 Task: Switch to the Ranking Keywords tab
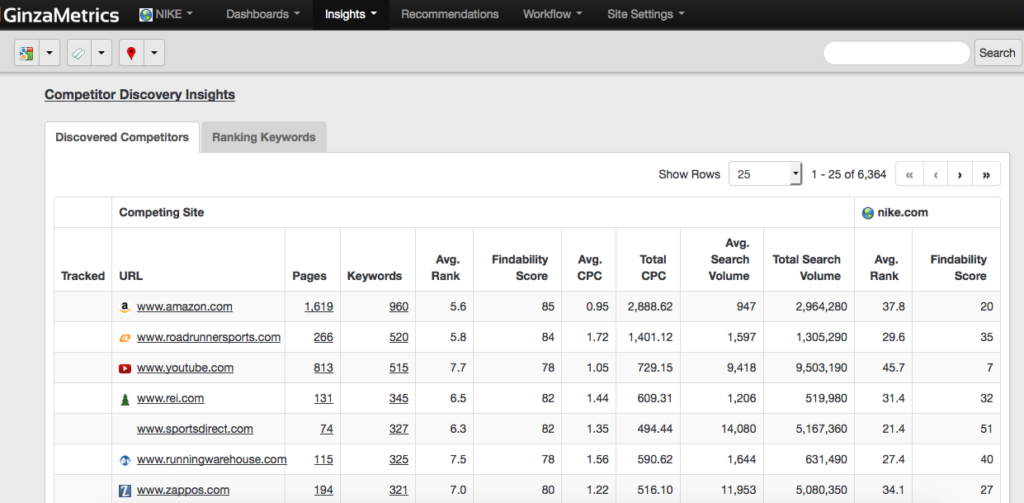point(264,137)
